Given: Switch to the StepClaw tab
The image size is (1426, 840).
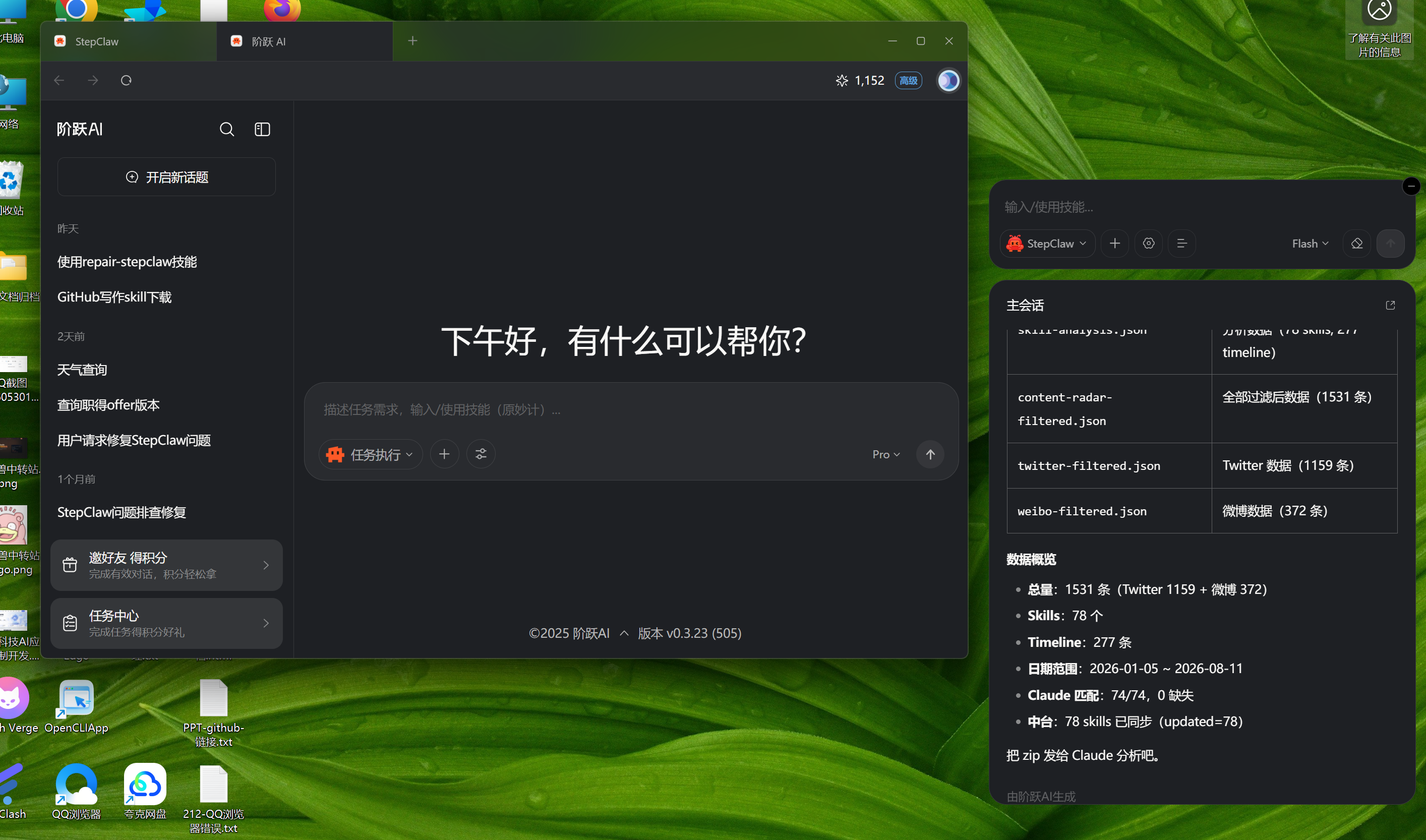Looking at the screenshot, I should pos(129,41).
